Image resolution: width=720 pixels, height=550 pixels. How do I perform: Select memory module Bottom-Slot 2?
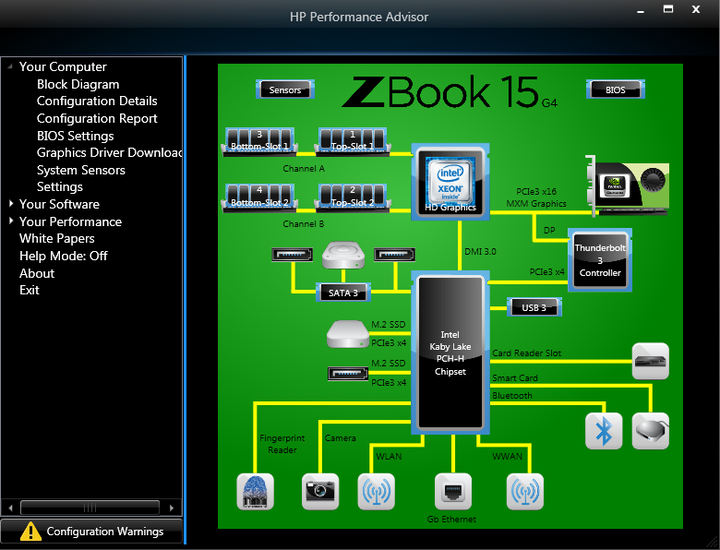259,198
